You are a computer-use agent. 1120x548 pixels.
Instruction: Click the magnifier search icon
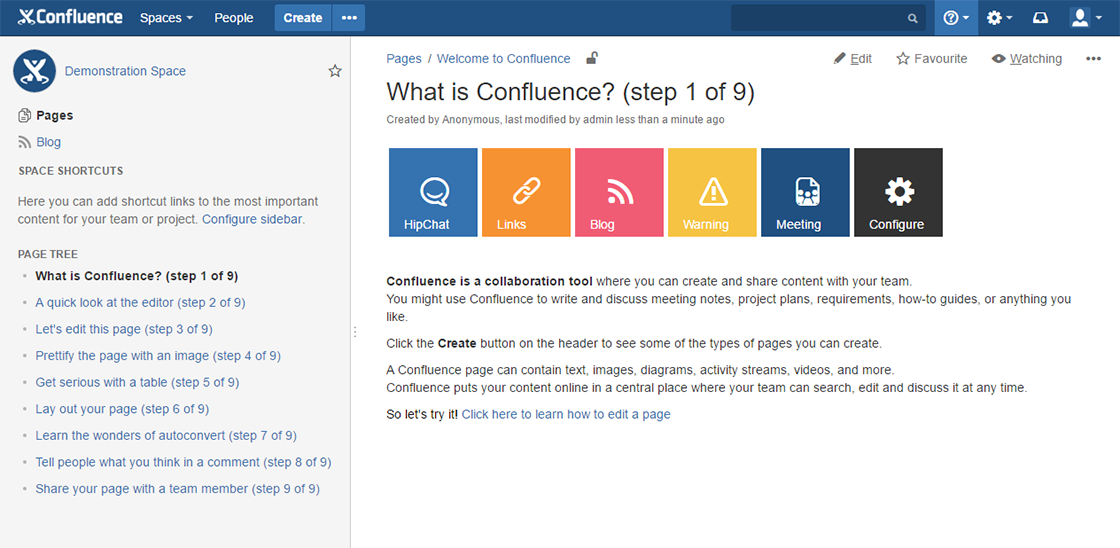(912, 19)
